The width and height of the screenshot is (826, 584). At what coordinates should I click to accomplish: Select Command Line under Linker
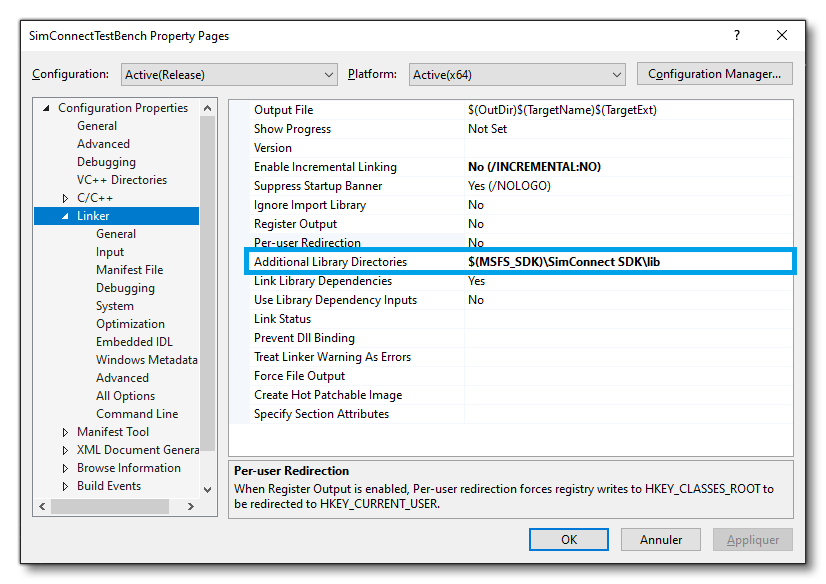click(139, 413)
